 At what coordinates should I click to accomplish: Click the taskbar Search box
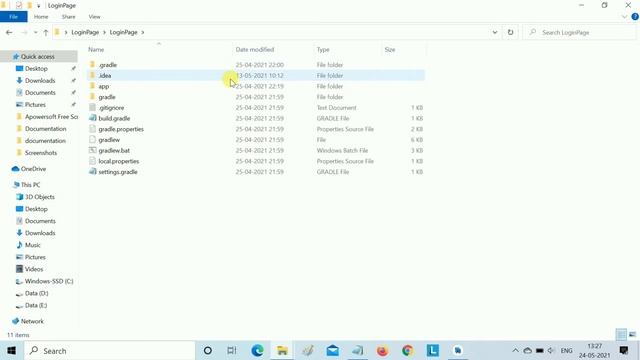pyautogui.click(x=109, y=351)
